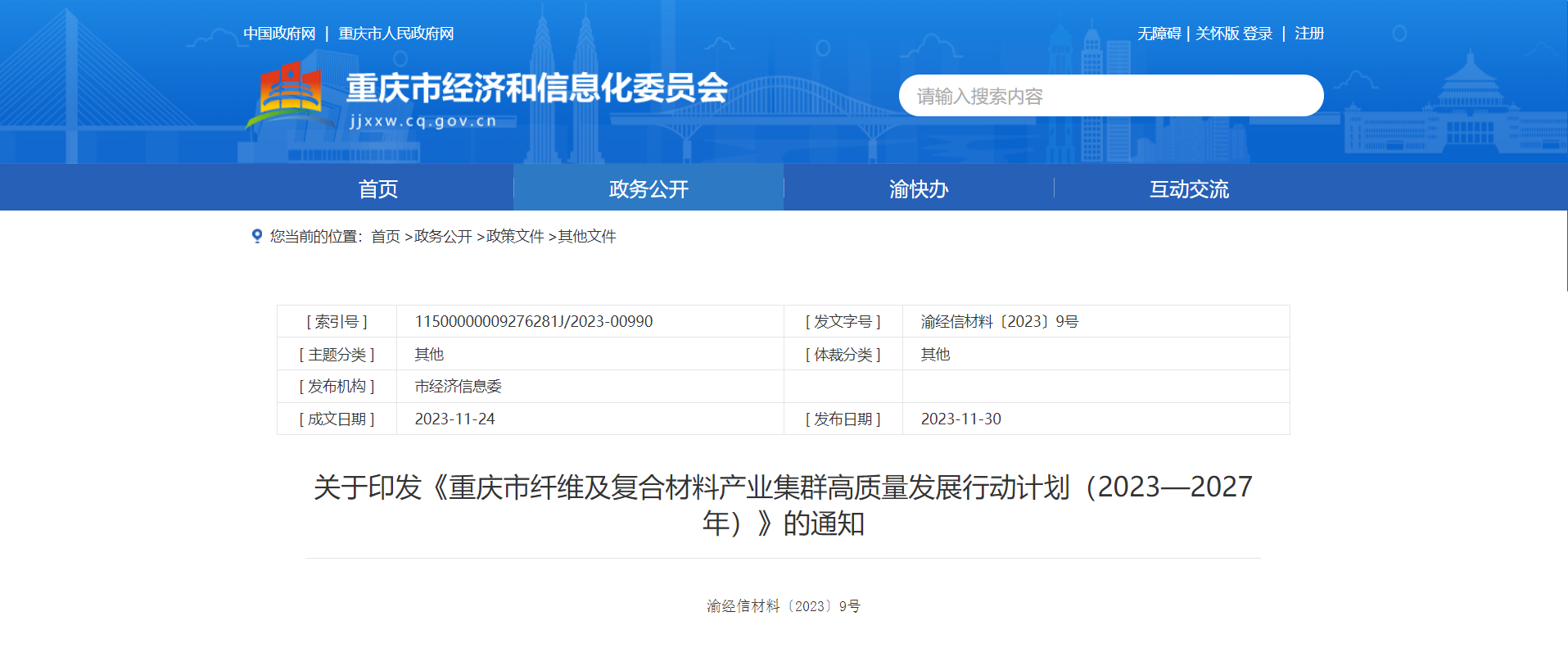Screen dimensions: 1568x648
Task: Open the 中国政府网 link
Action: pyautogui.click(x=279, y=34)
